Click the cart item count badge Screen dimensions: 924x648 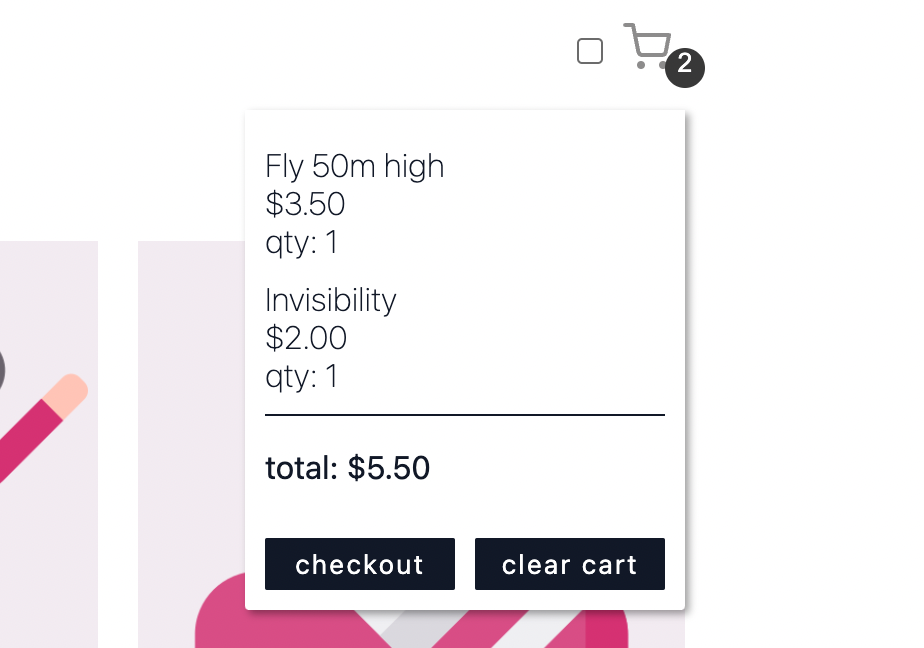[x=685, y=67]
